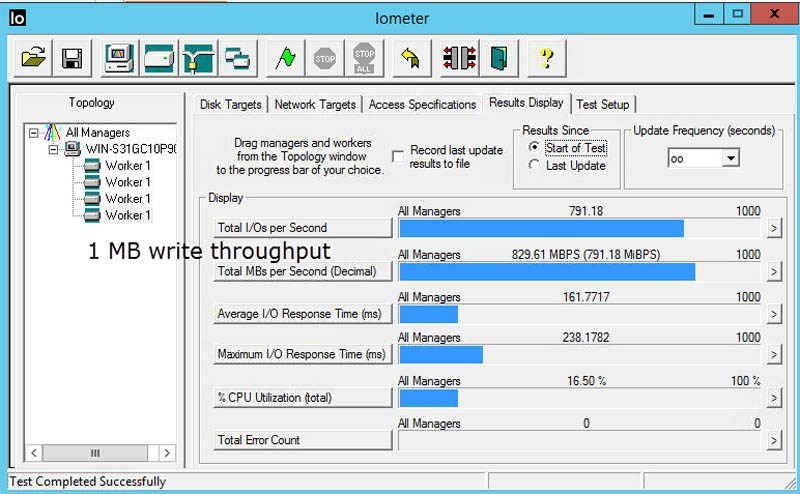Select the Start of Test radio button

(534, 148)
